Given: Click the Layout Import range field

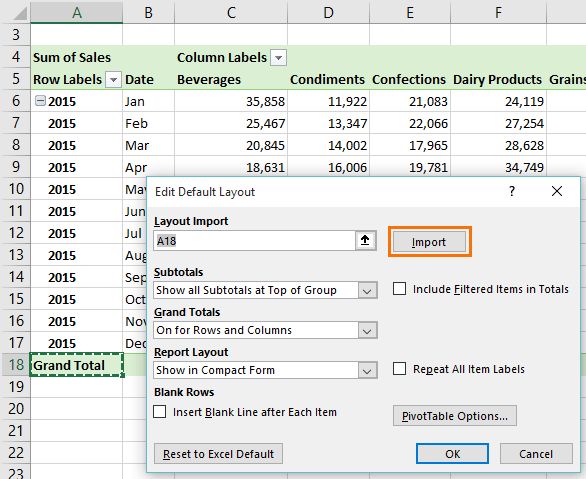Looking at the screenshot, I should [x=254, y=241].
